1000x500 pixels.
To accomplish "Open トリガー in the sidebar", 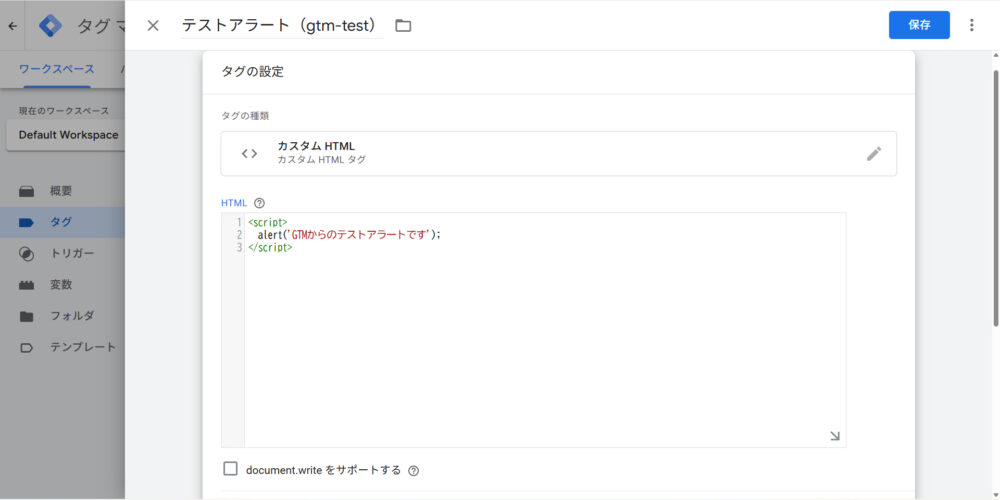I will pyautogui.click(x=72, y=253).
